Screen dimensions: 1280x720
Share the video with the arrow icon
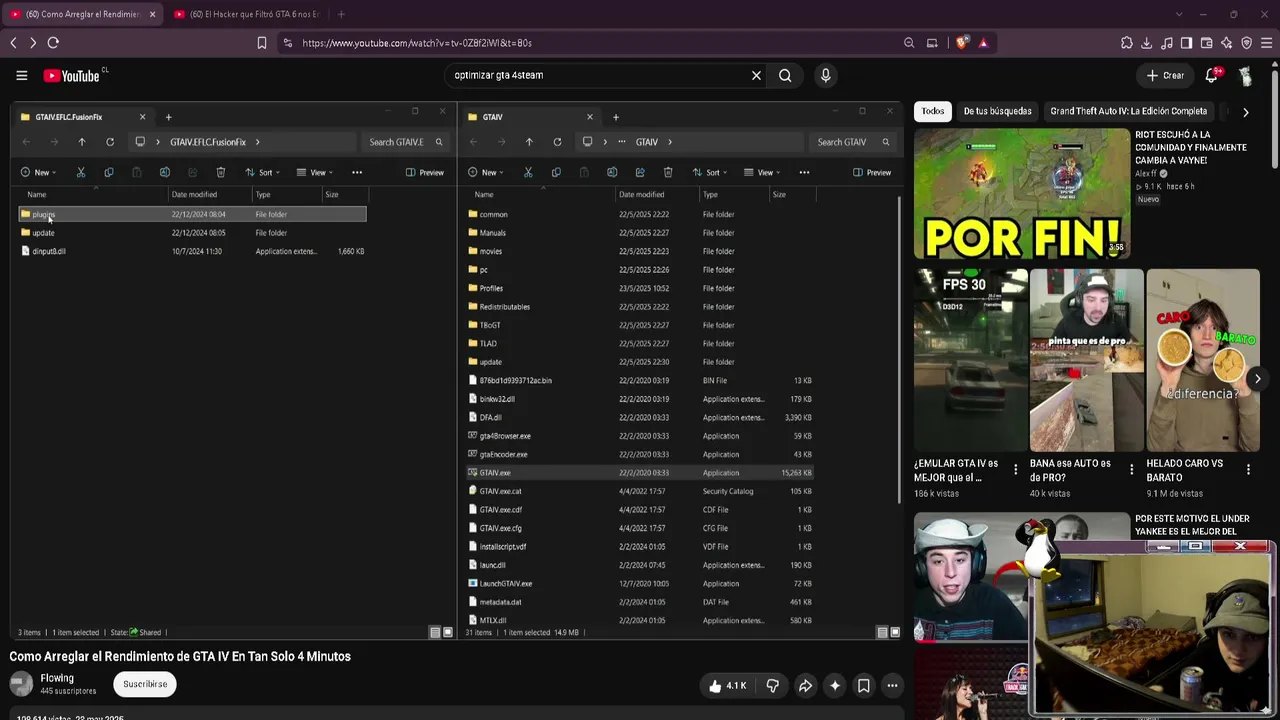pyautogui.click(x=805, y=686)
